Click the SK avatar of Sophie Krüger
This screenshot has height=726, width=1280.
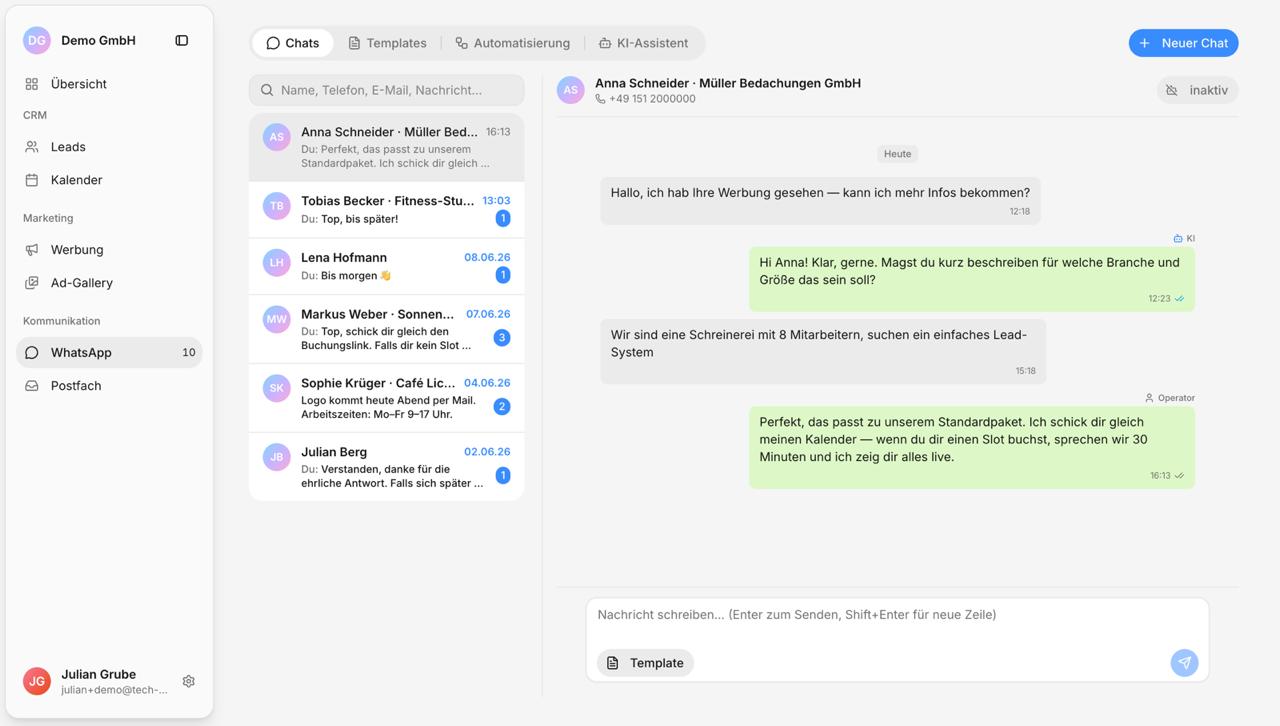277,389
